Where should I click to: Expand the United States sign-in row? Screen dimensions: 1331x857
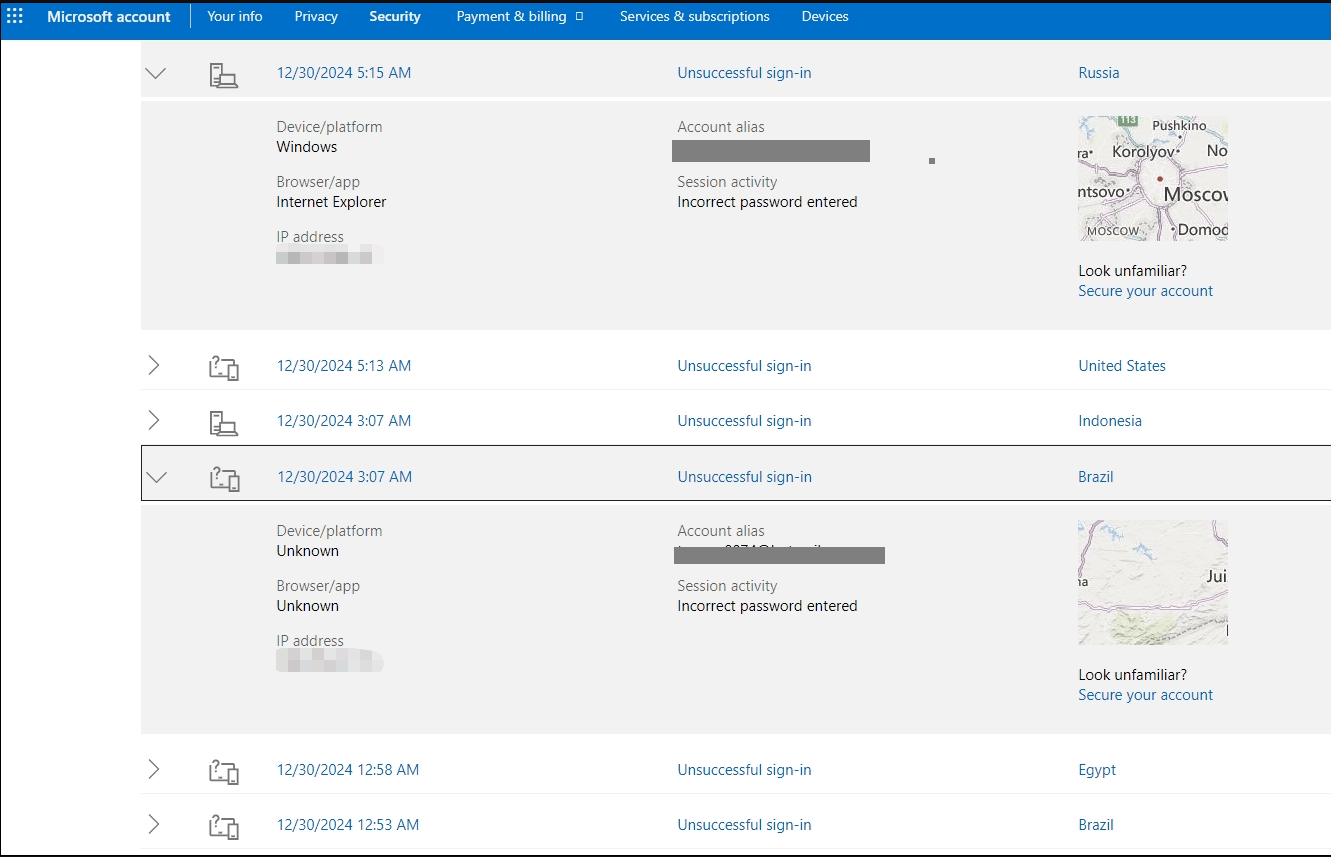tap(154, 366)
